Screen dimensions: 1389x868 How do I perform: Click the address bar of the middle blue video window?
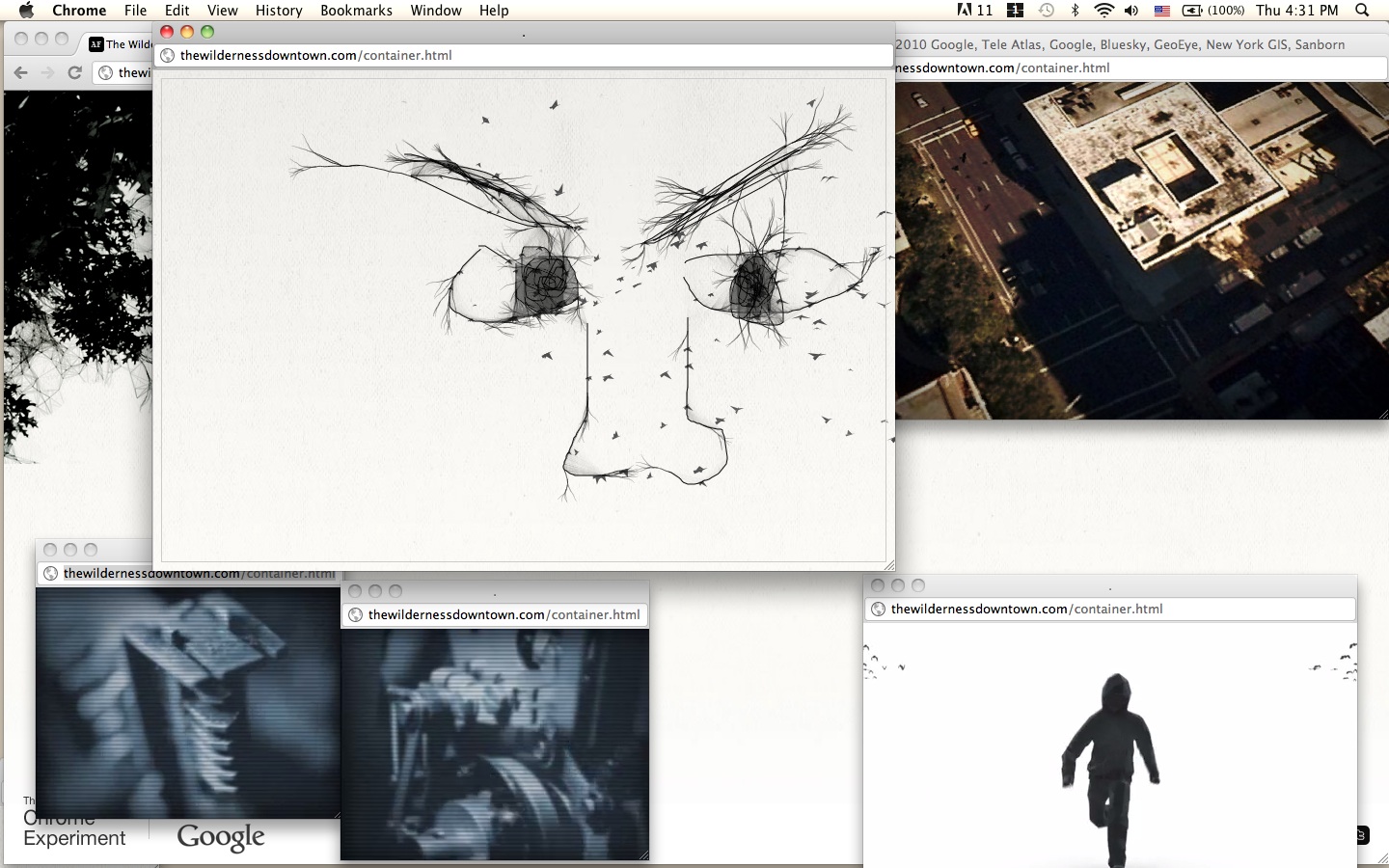click(x=495, y=614)
